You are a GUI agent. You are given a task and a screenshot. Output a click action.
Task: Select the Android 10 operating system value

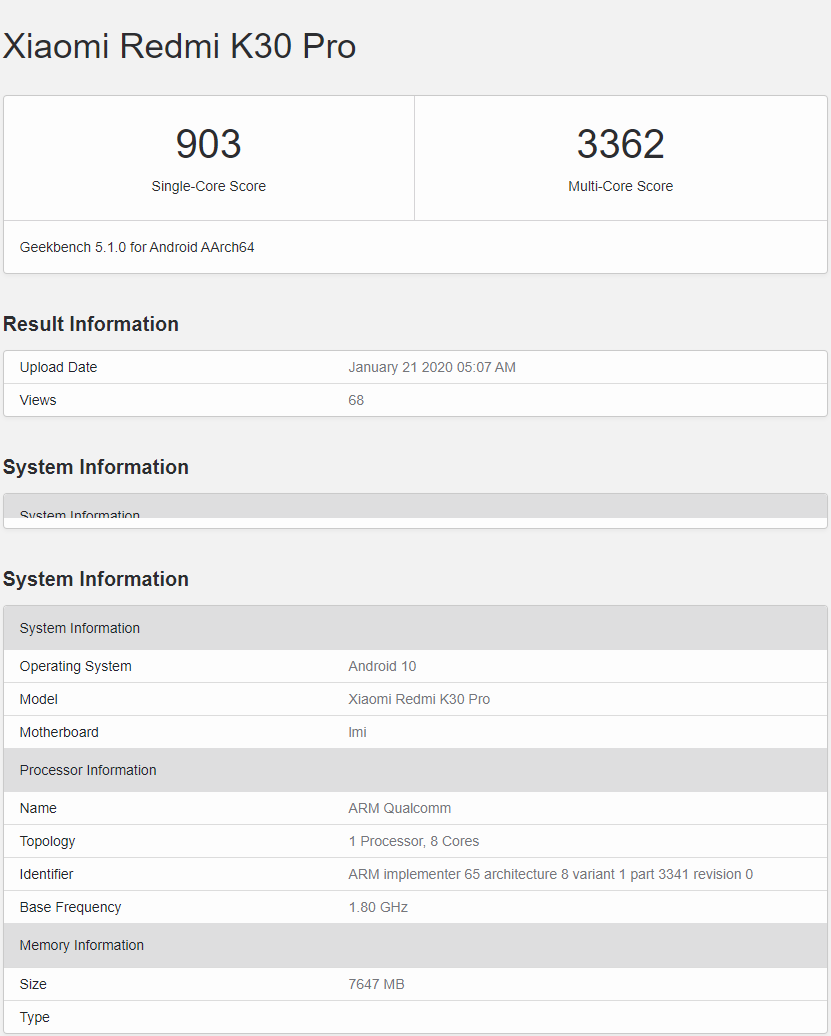click(382, 666)
